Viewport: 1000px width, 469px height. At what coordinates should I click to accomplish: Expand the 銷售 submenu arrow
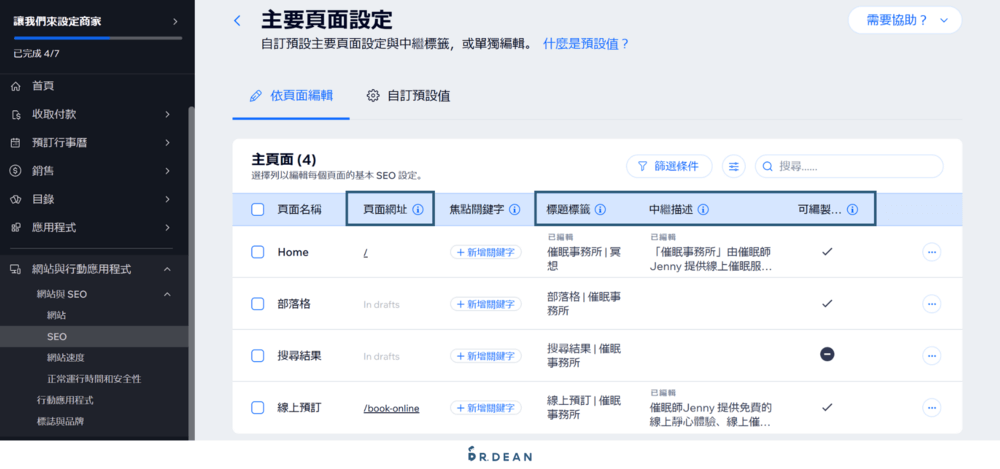(x=167, y=171)
